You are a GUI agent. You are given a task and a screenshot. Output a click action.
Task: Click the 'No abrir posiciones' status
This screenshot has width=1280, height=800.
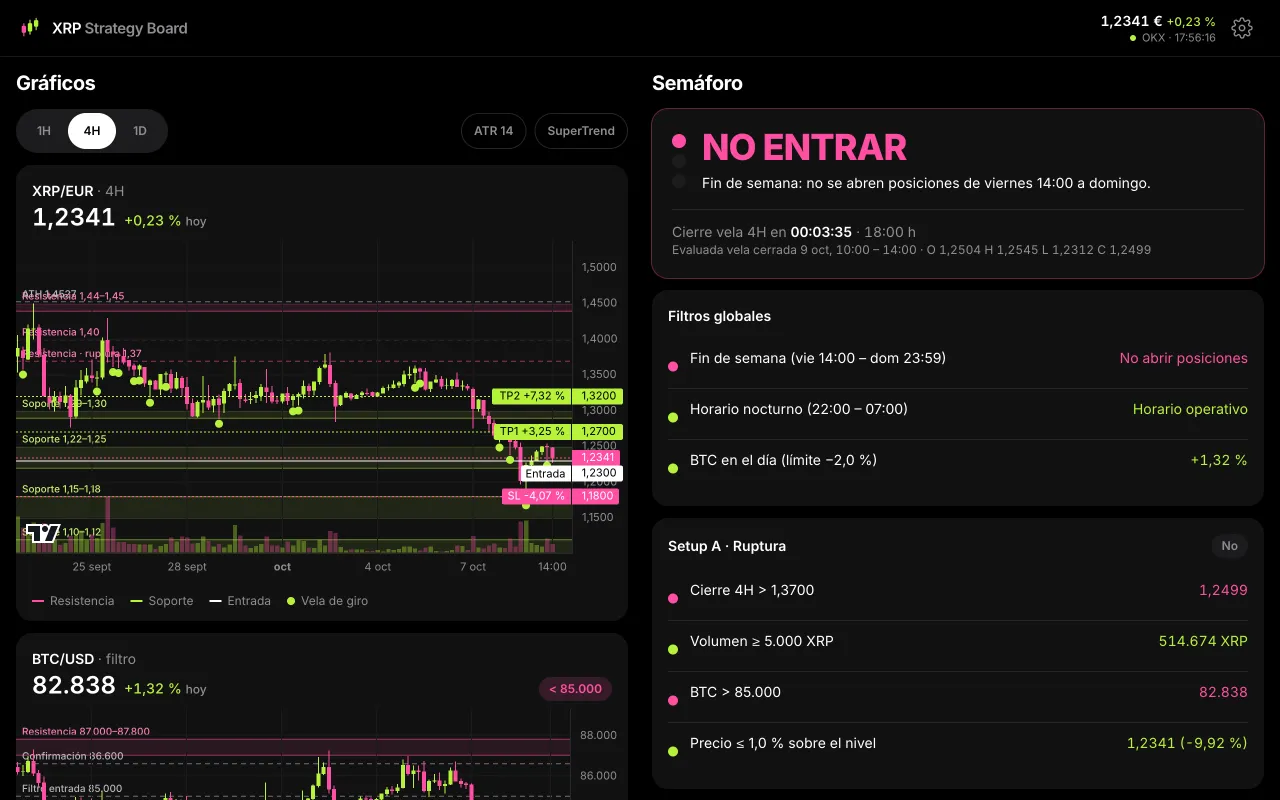click(1184, 358)
